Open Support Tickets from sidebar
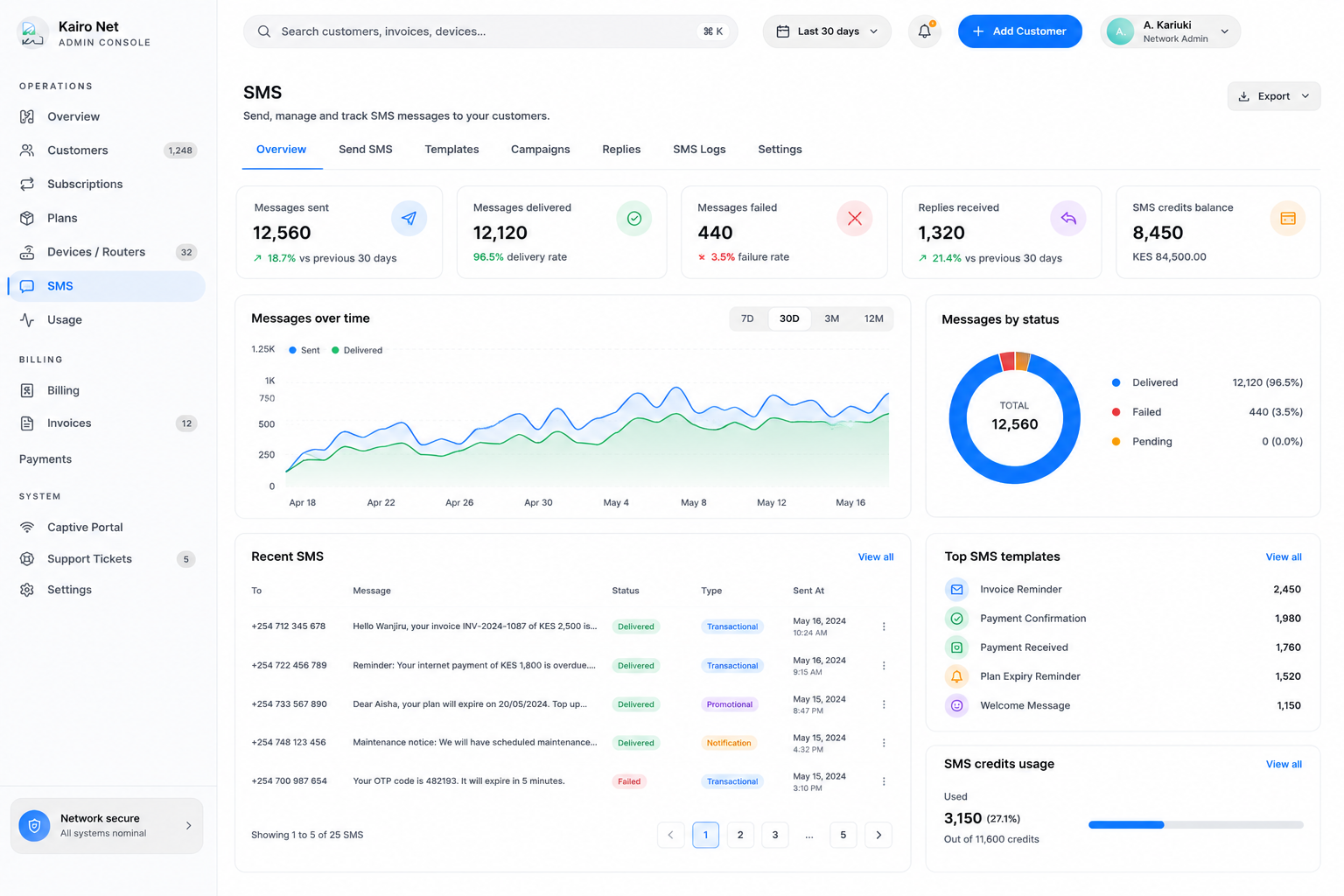The height and width of the screenshot is (896, 1344). pyautogui.click(x=107, y=558)
